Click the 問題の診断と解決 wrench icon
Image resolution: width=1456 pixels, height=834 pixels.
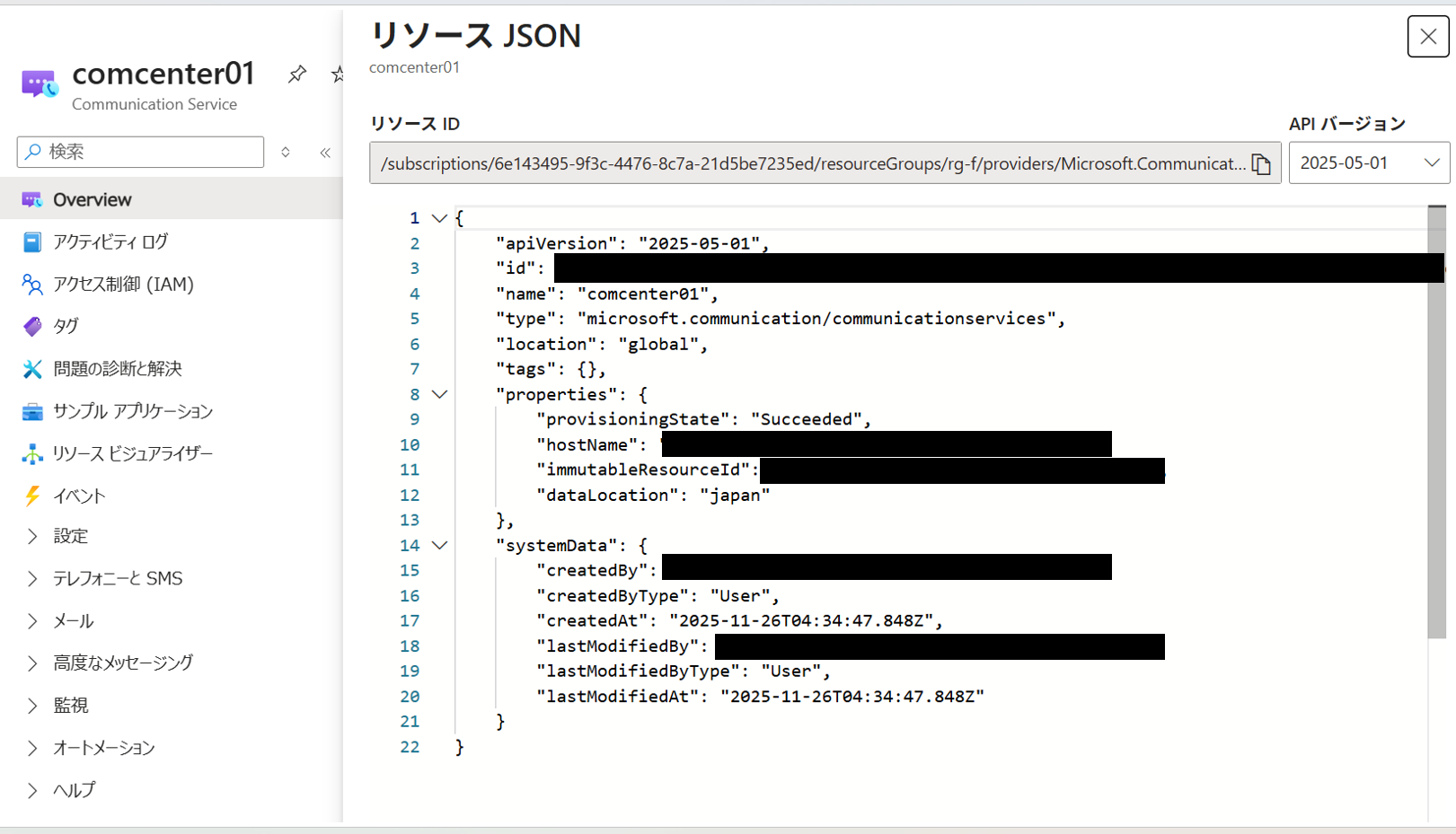[31, 369]
